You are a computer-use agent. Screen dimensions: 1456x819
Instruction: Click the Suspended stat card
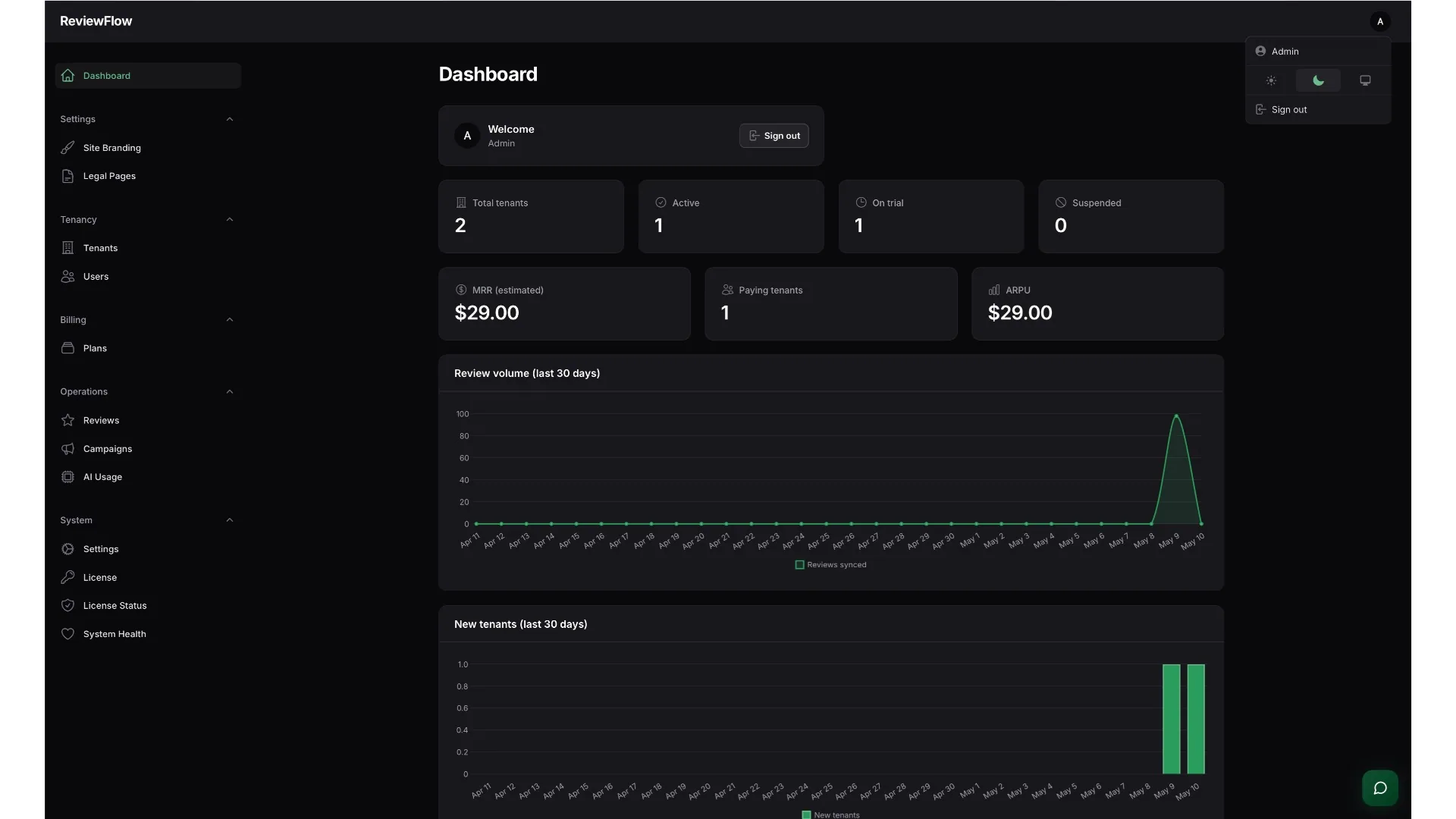[1131, 216]
